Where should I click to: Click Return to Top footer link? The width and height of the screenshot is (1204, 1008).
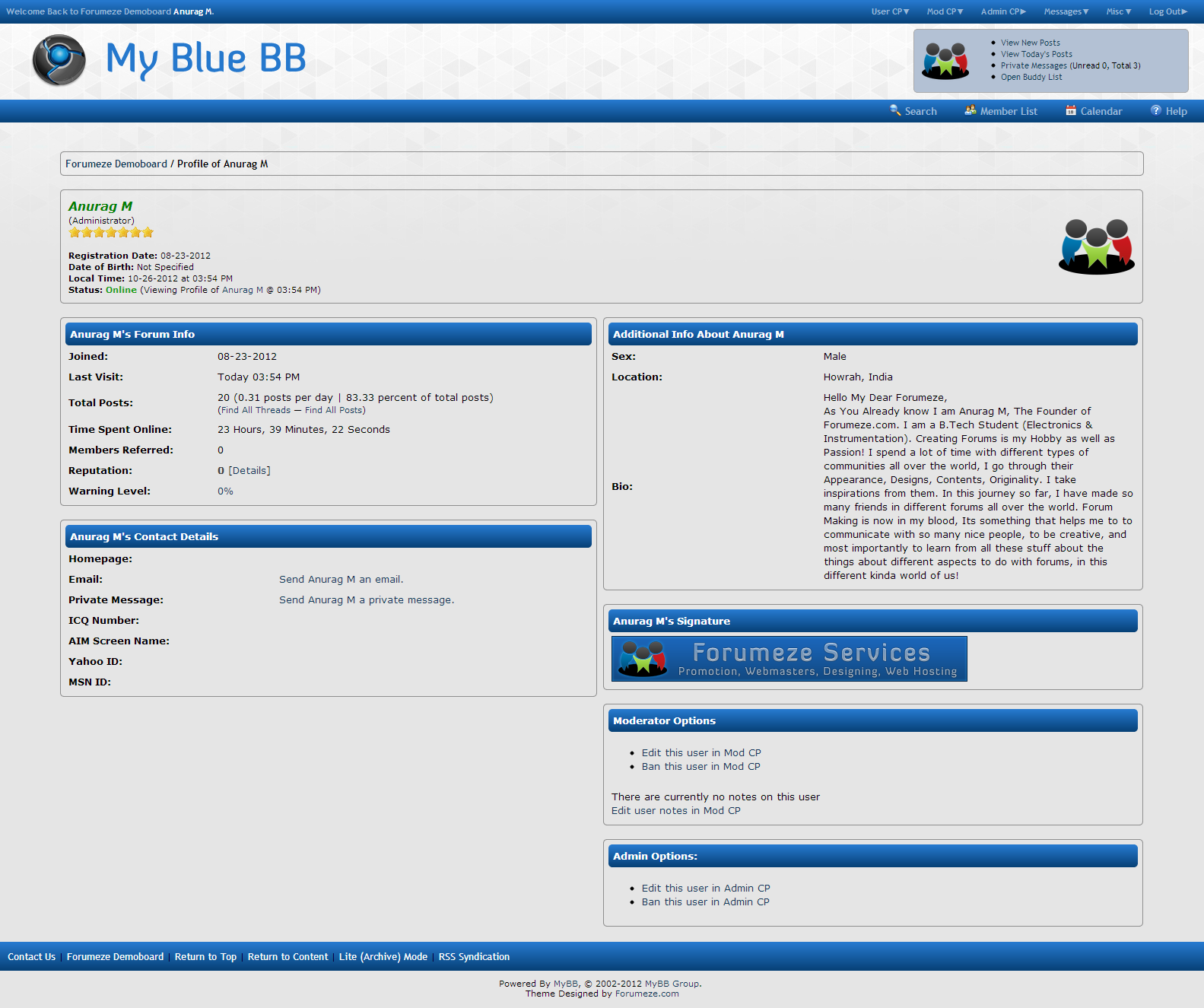[205, 957]
